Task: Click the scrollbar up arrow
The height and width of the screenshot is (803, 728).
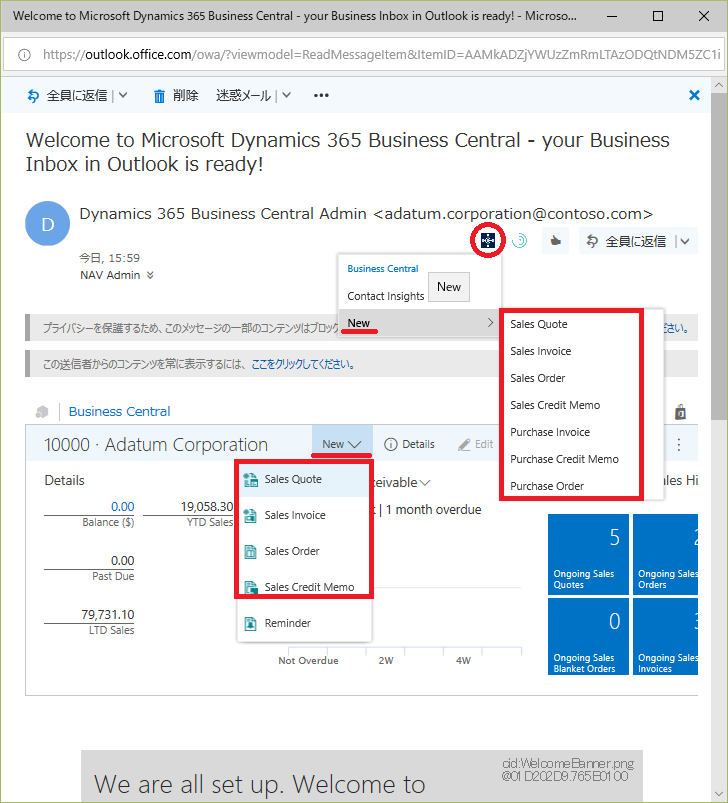Action: click(719, 85)
